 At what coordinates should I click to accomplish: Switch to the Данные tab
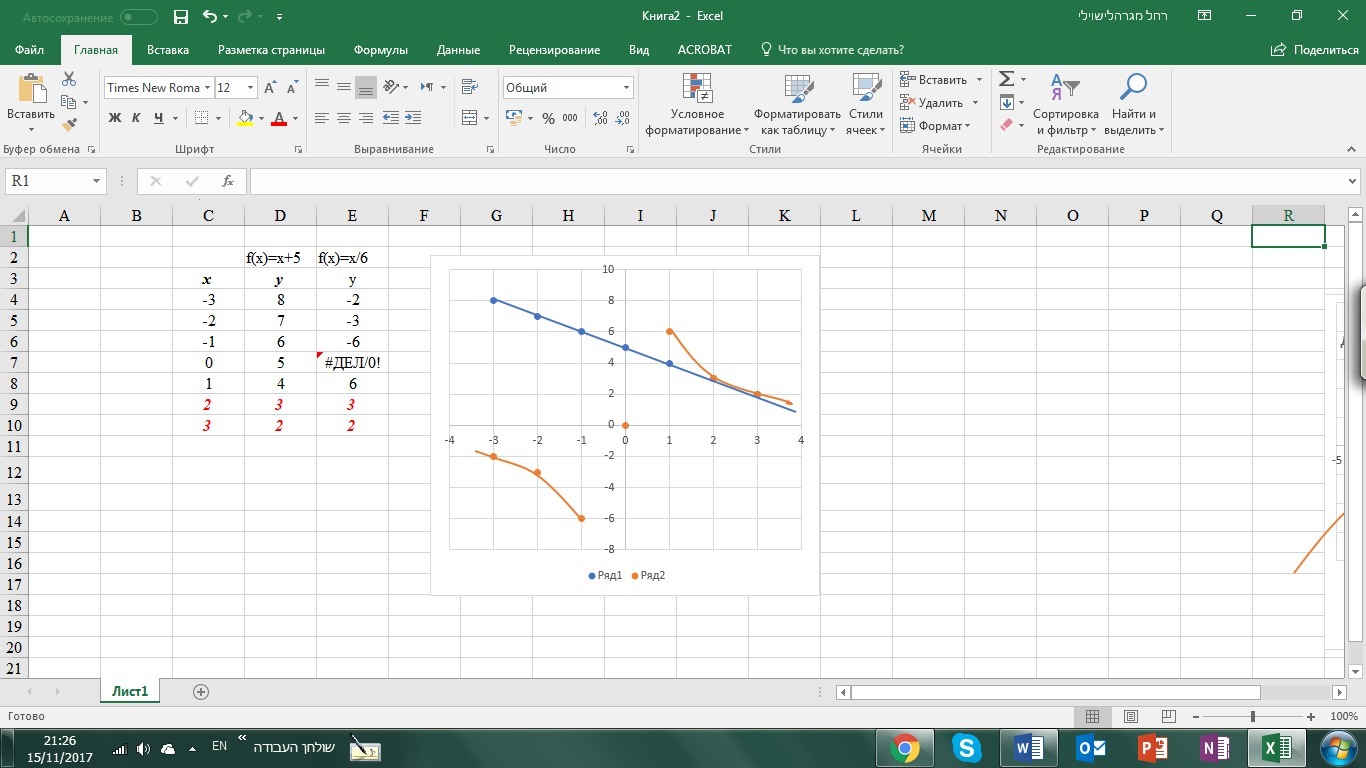click(x=458, y=50)
